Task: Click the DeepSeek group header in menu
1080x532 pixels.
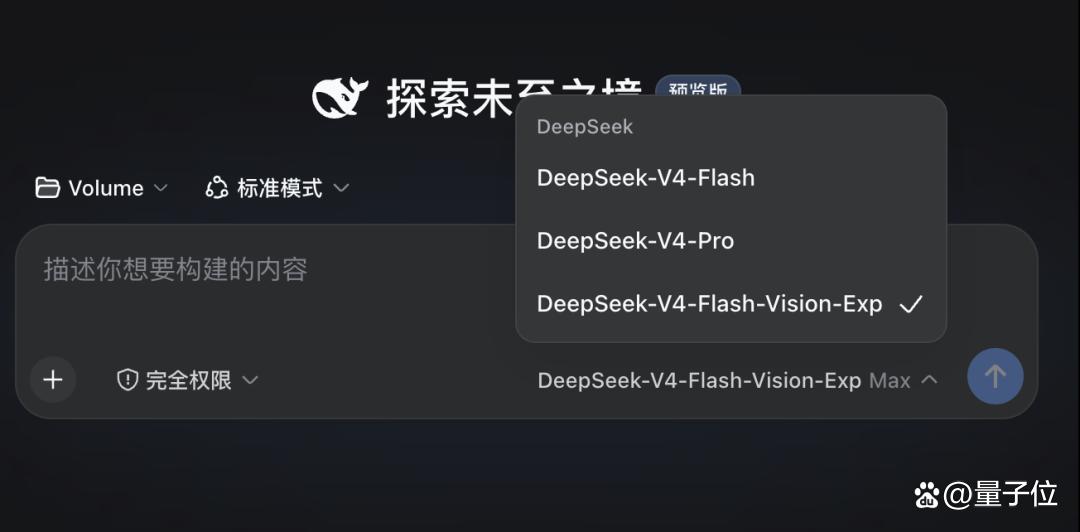Action: coord(585,127)
